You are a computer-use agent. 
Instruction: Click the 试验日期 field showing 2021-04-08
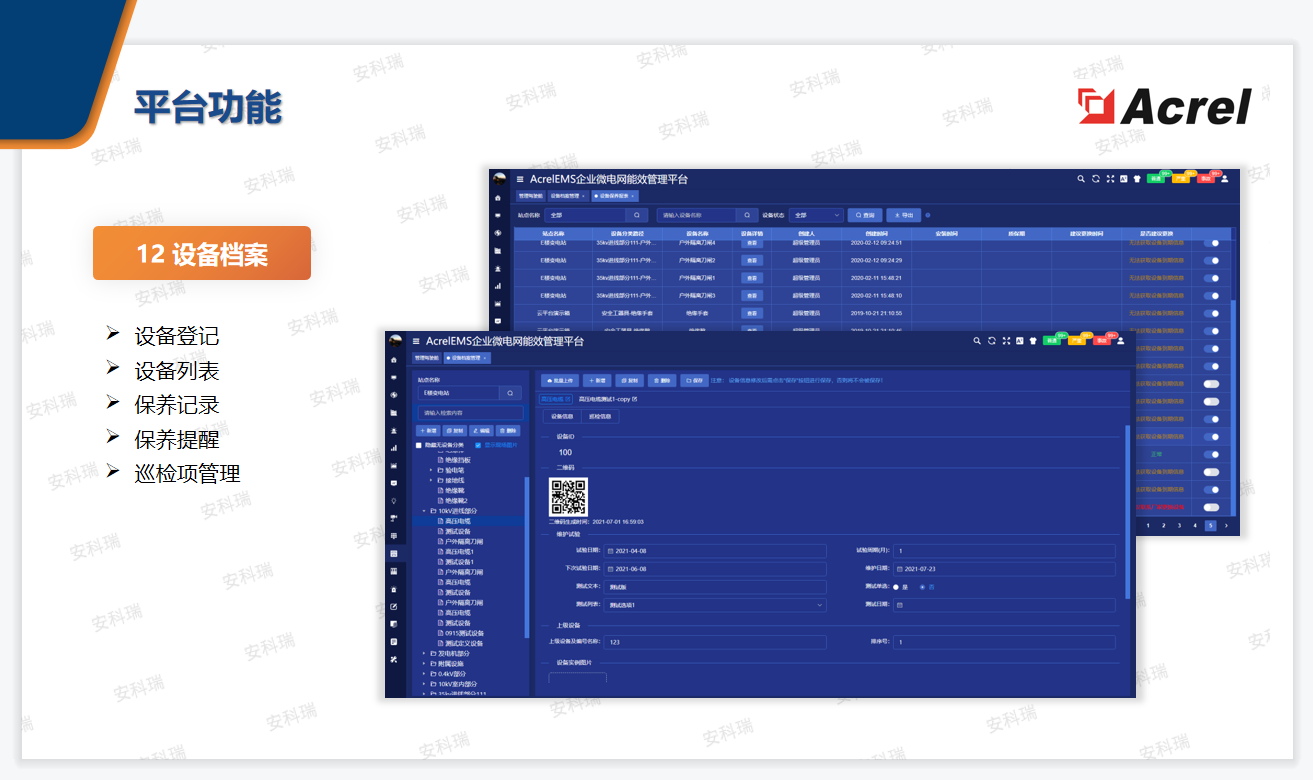pos(715,551)
